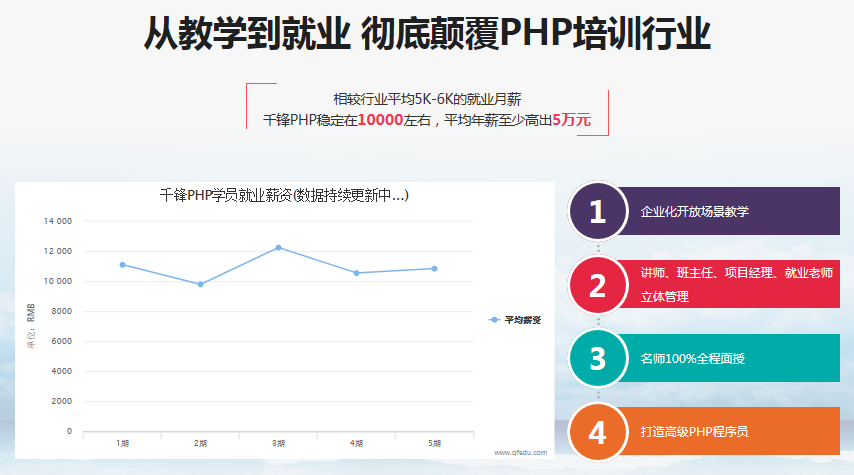Open the 名师100%全程面授 banner
This screenshot has width=854, height=475.
pos(730,358)
